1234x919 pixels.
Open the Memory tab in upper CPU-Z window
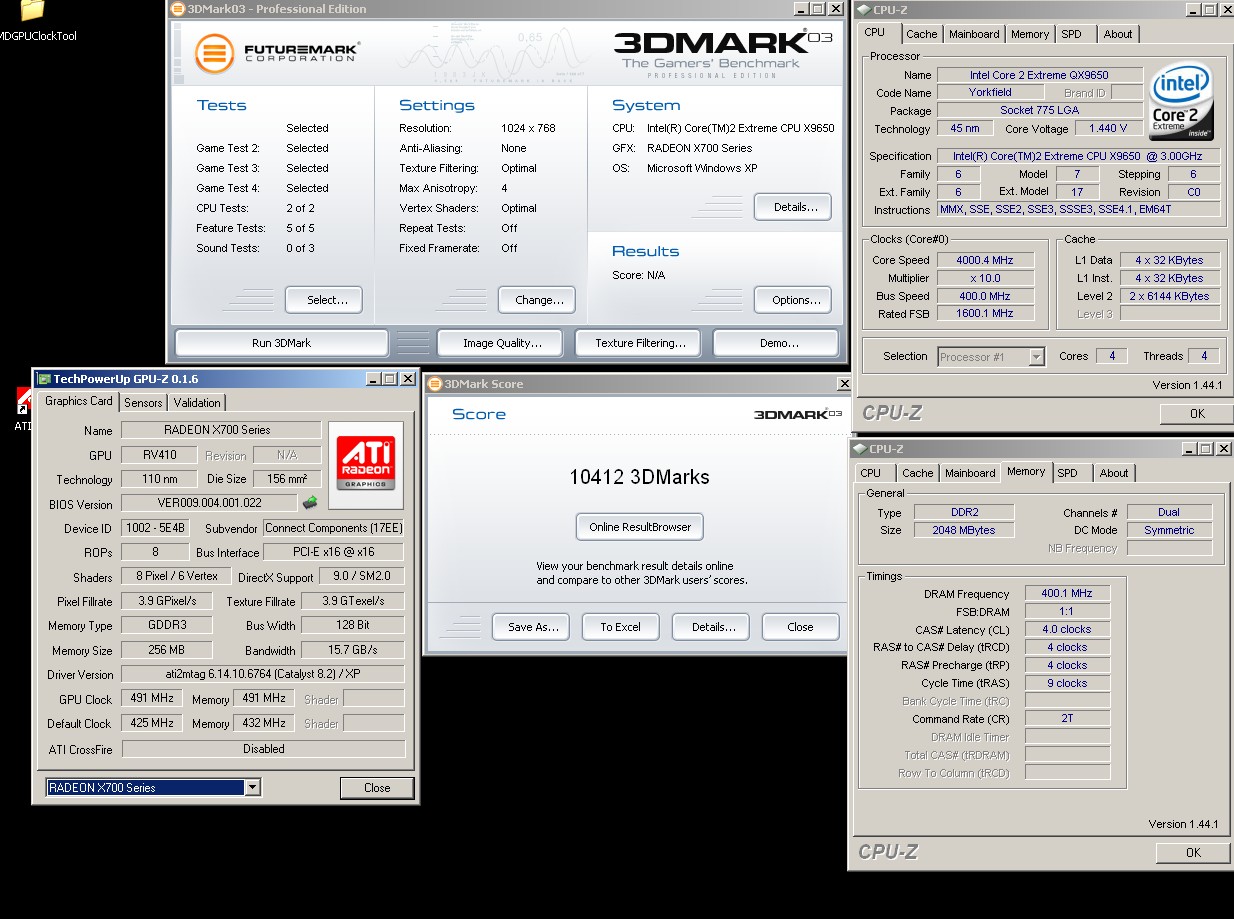click(x=1030, y=34)
